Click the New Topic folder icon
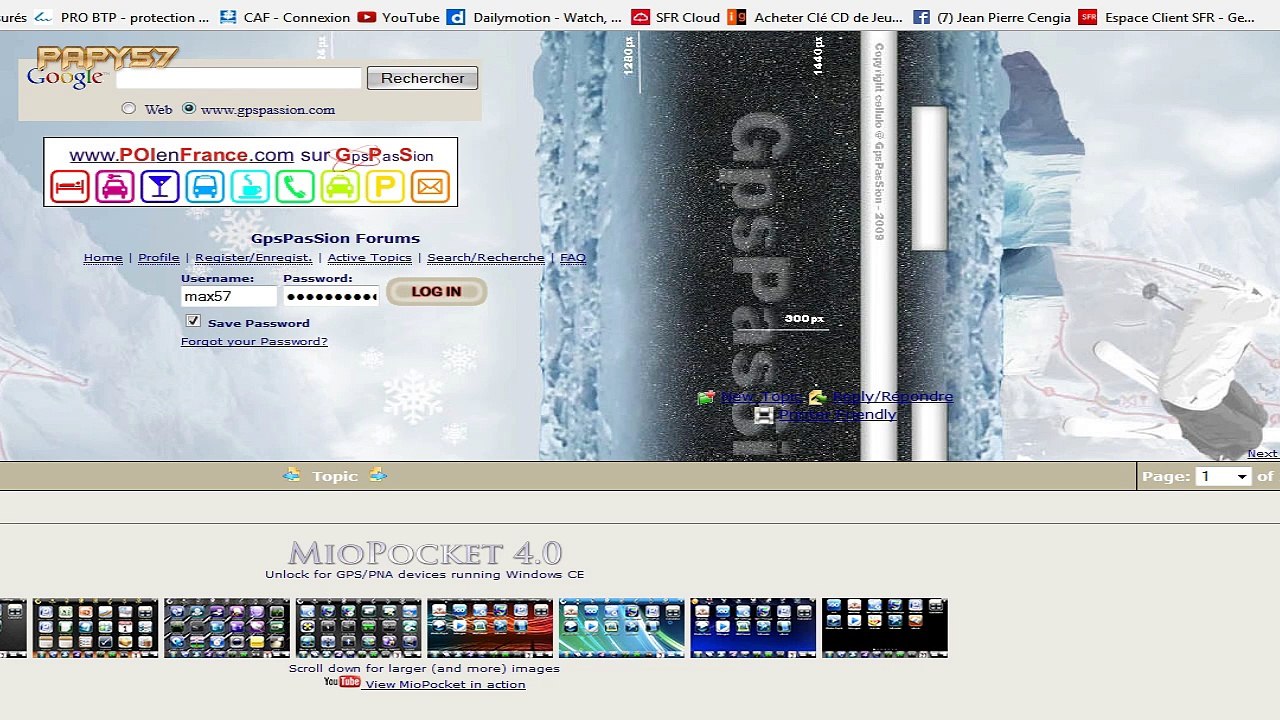Screen dimensions: 1280x720 [x=707, y=397]
